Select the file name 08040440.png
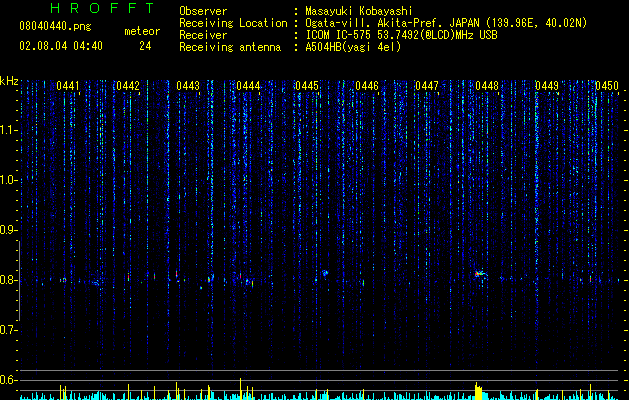The width and height of the screenshot is (629, 400). pos(55,27)
